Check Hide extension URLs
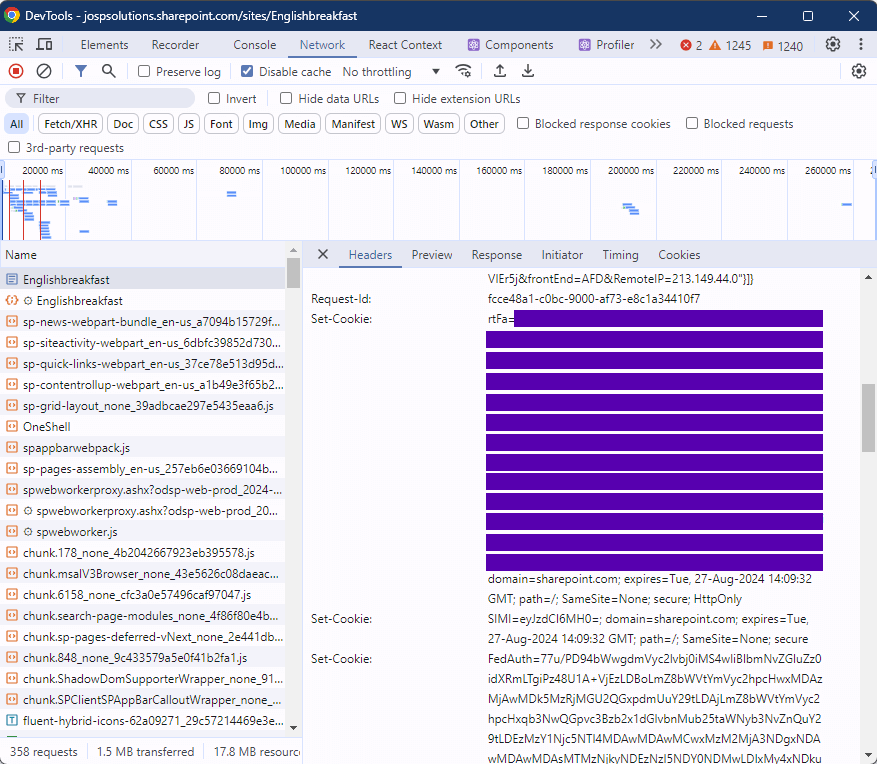Screen dimensions: 877x764 400,98
